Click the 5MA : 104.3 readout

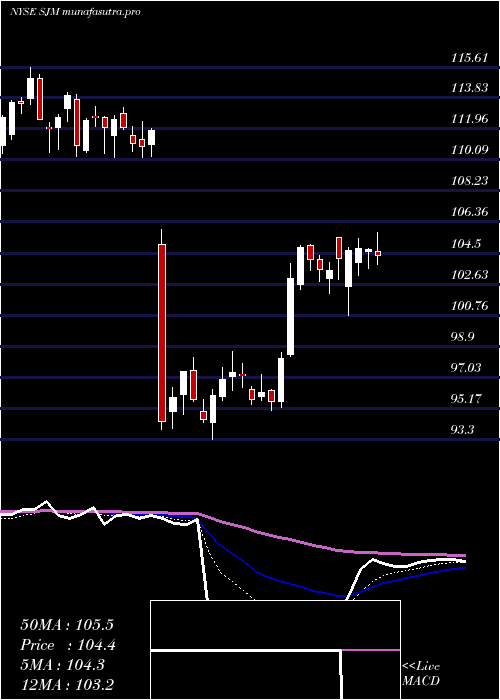point(62,665)
